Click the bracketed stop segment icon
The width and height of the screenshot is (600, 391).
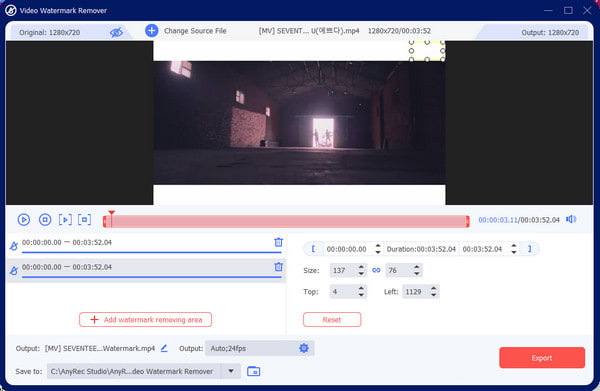pos(85,220)
